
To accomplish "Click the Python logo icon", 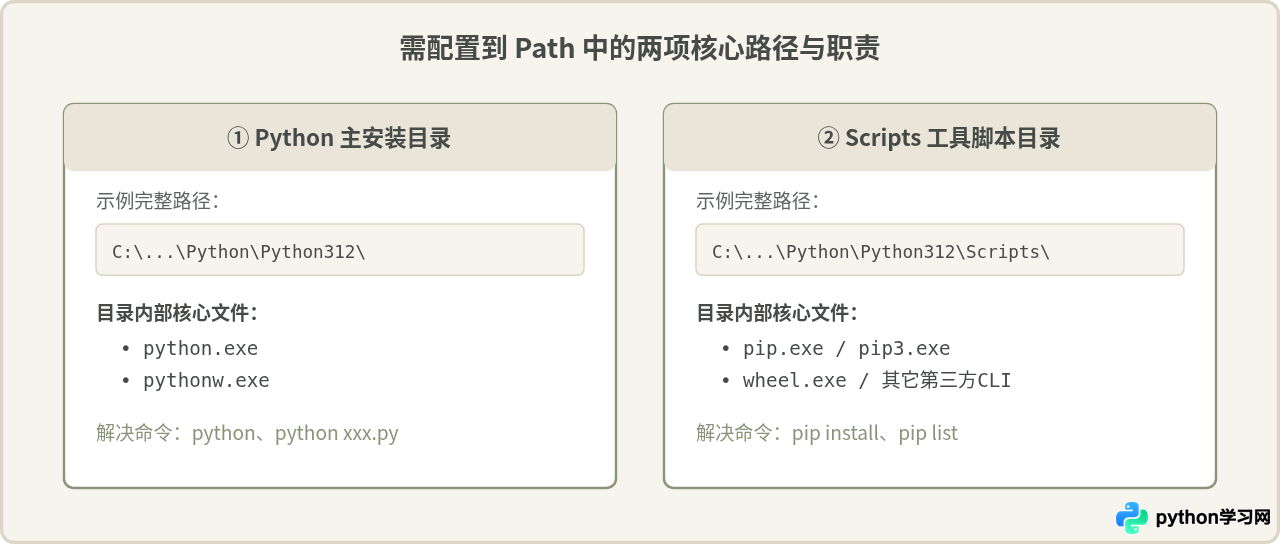I will (x=1132, y=517).
